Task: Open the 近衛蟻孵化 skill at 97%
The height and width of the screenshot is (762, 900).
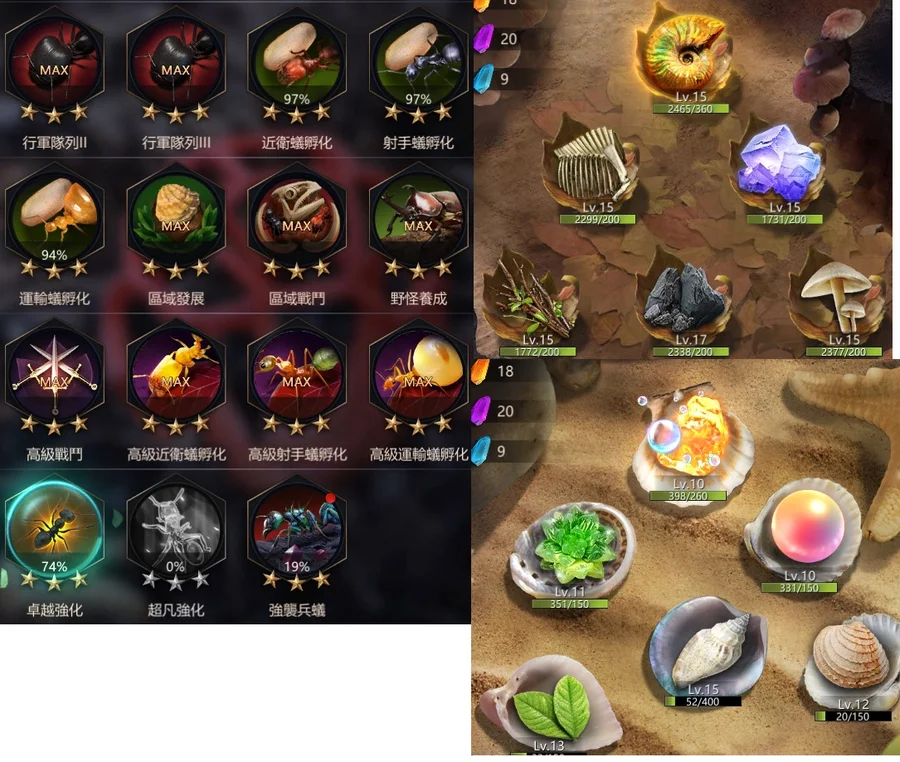Action: coord(297,61)
